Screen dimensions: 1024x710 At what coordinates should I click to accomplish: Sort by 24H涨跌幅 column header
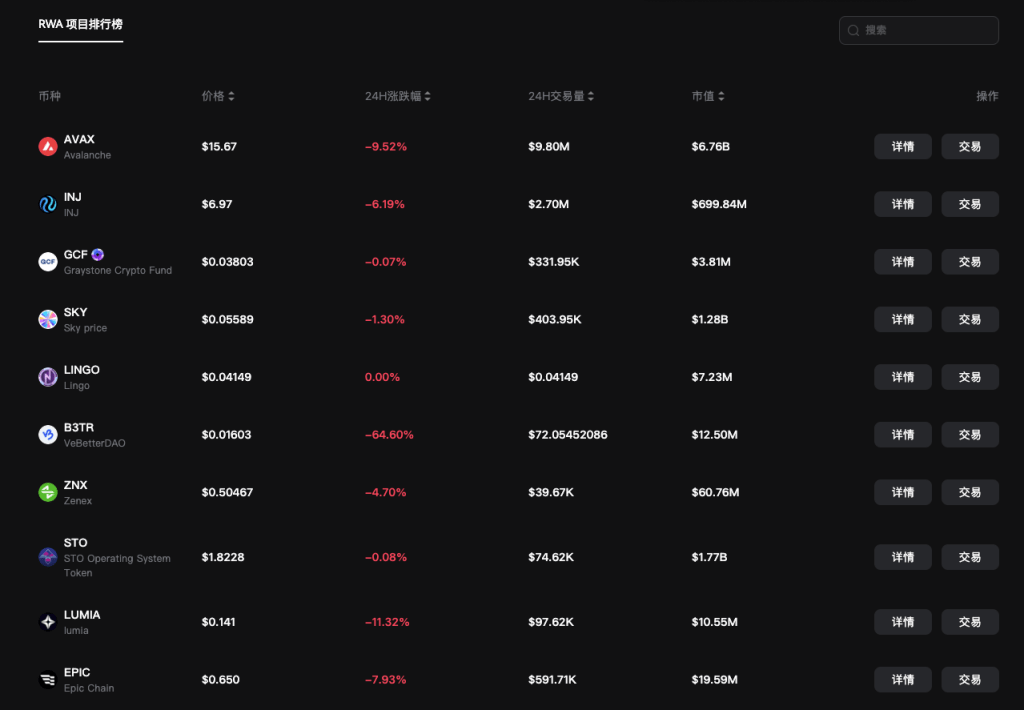click(398, 96)
